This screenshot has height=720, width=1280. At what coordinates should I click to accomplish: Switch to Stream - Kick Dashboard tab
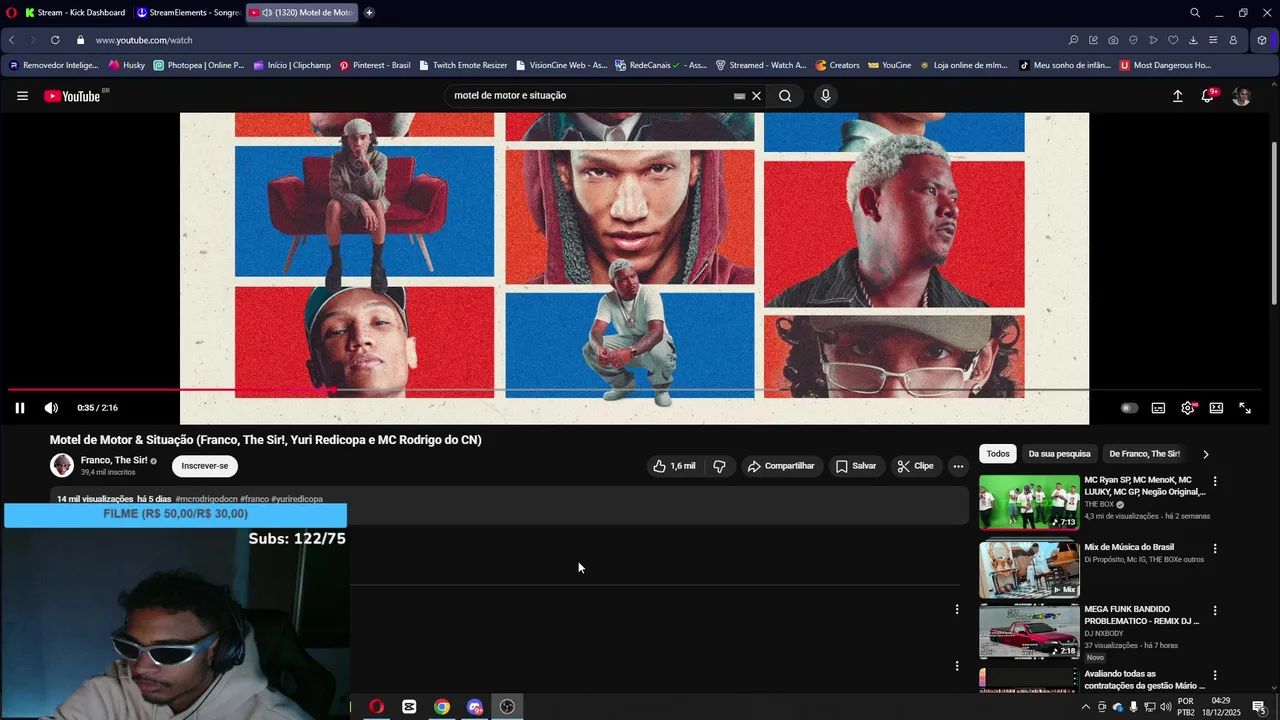[x=76, y=13]
